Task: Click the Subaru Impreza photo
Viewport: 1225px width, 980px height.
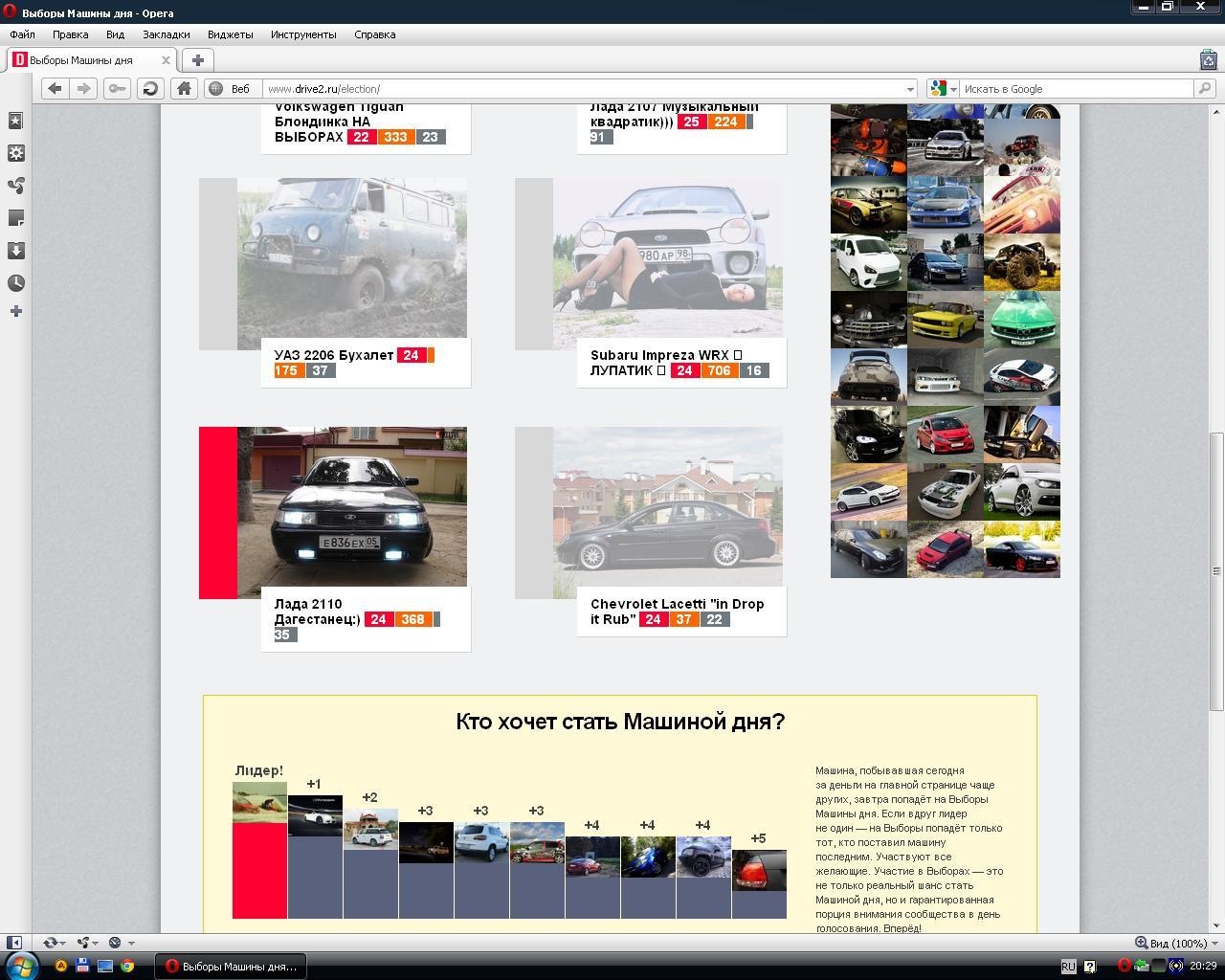Action: 668,257
